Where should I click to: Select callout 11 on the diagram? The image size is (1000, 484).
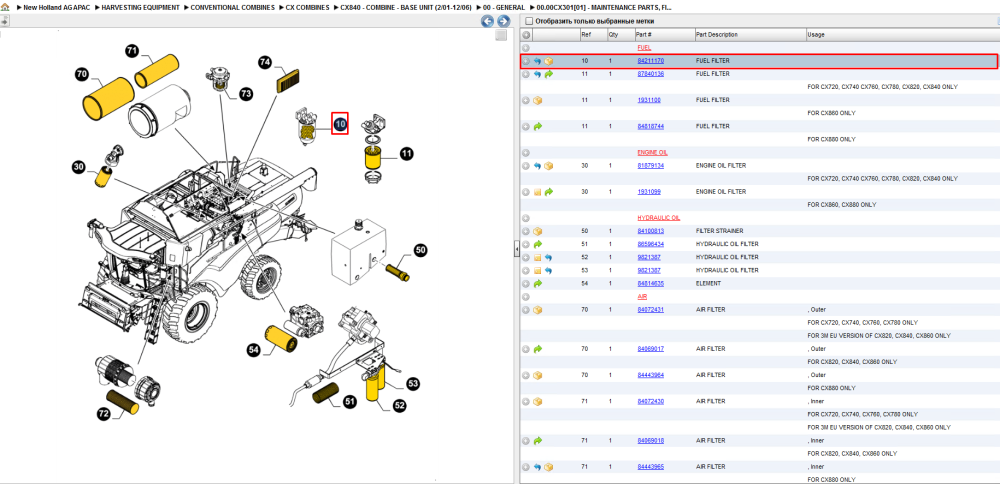click(x=407, y=154)
